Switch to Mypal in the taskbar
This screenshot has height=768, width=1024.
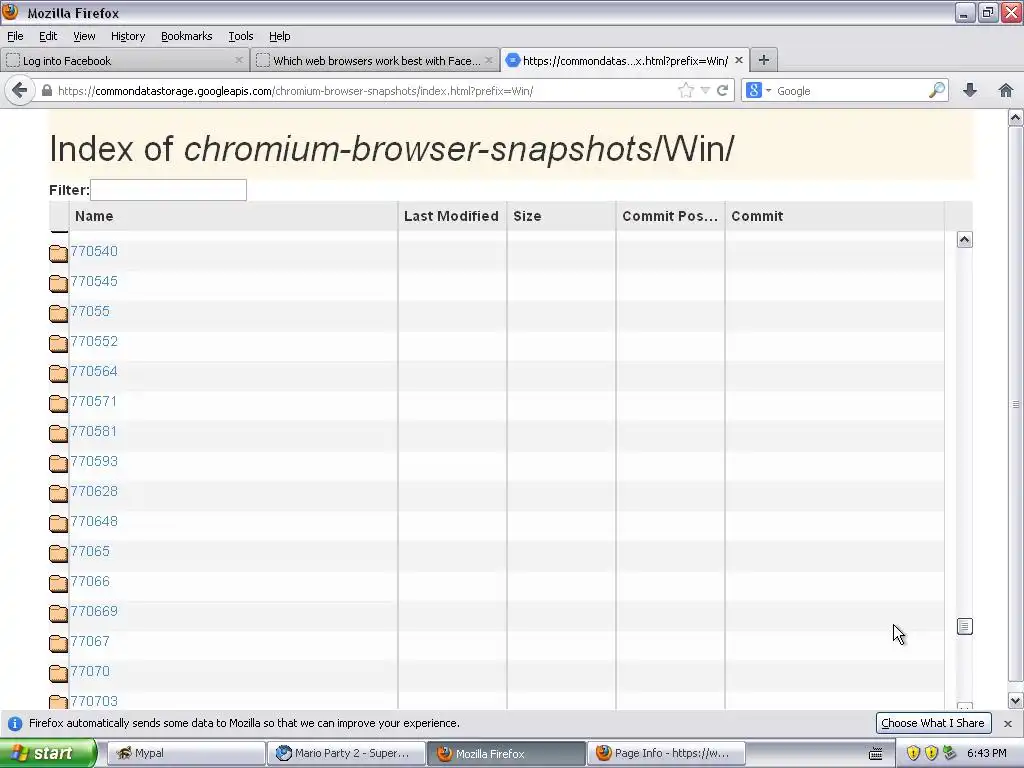(x=185, y=753)
